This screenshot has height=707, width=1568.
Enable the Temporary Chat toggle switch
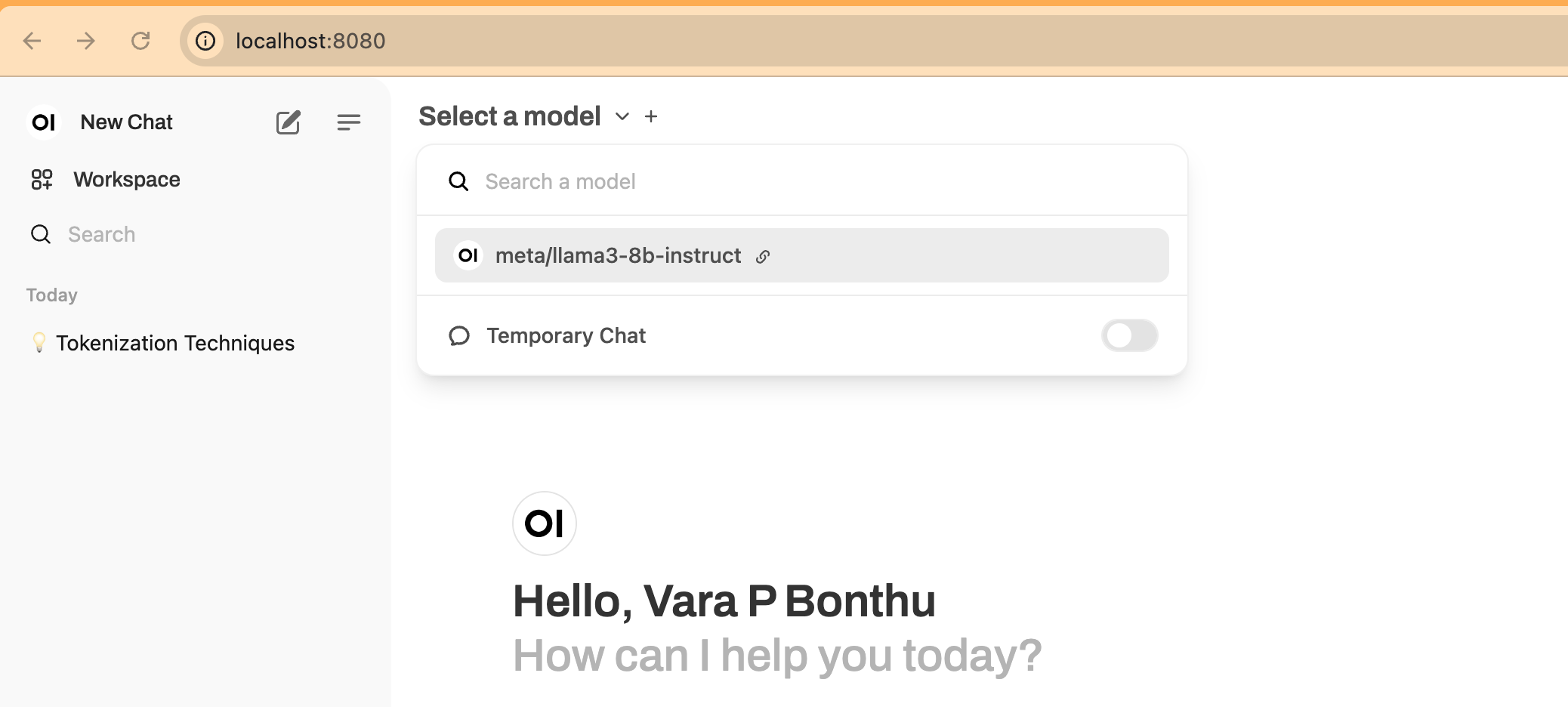(x=1129, y=336)
